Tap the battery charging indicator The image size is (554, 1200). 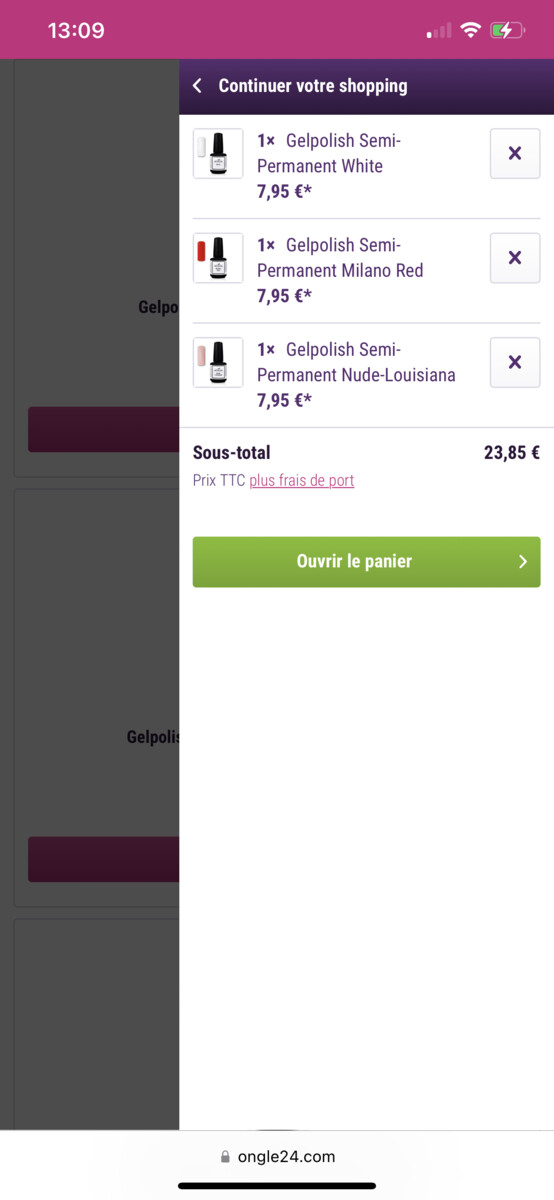(507, 30)
